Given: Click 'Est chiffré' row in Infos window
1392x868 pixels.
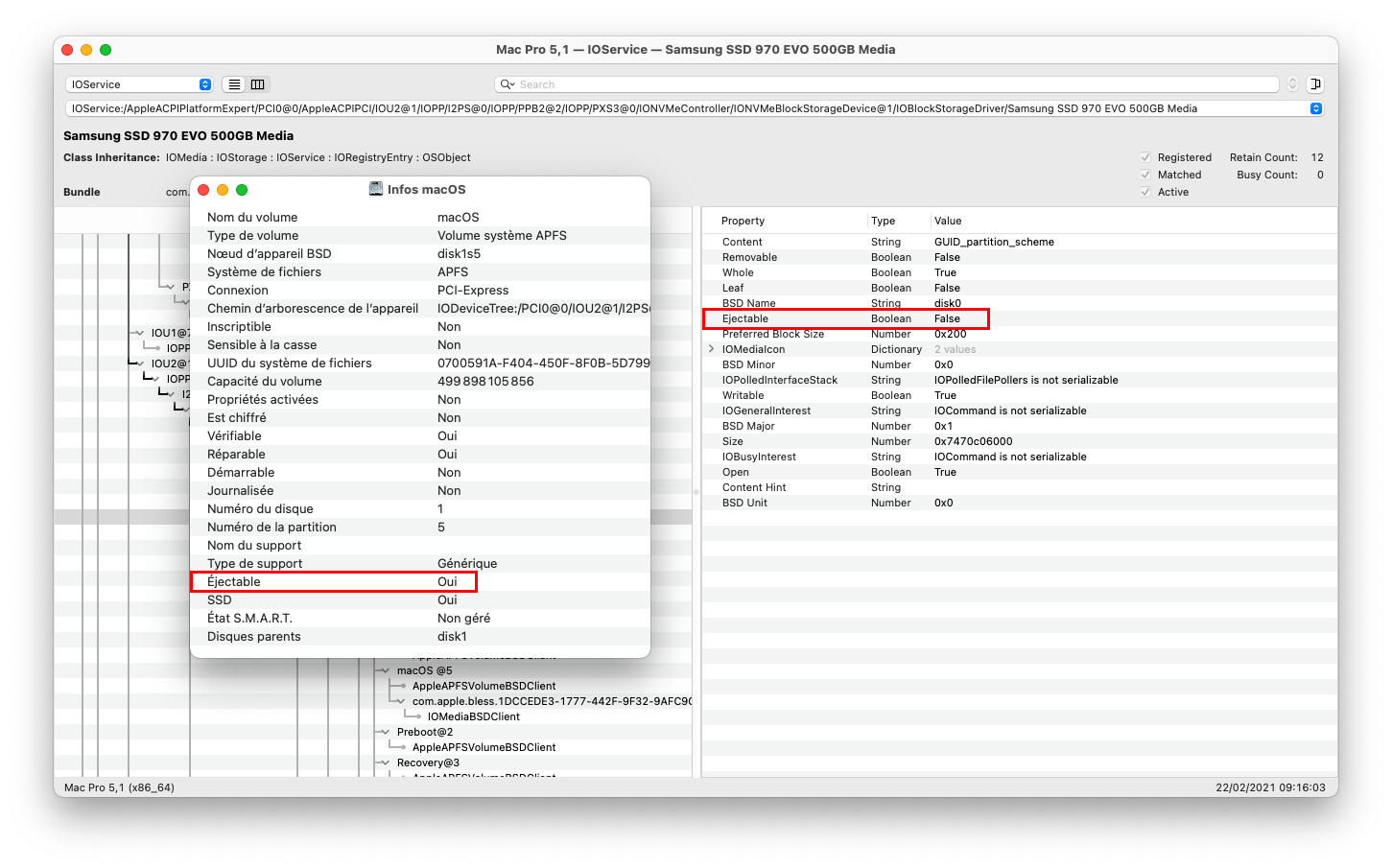Looking at the screenshot, I should point(420,417).
